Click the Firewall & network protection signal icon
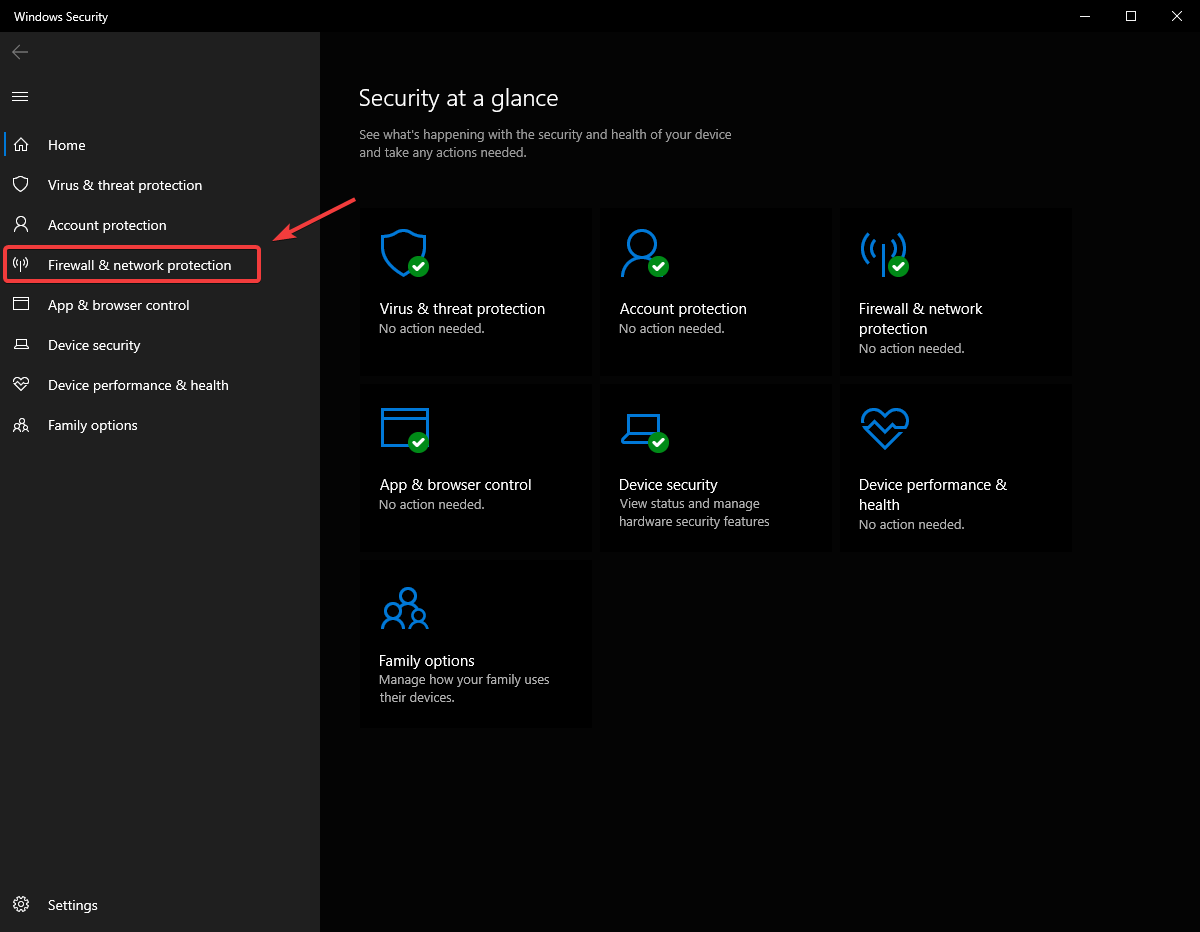Viewport: 1200px width, 932px height. (x=883, y=251)
